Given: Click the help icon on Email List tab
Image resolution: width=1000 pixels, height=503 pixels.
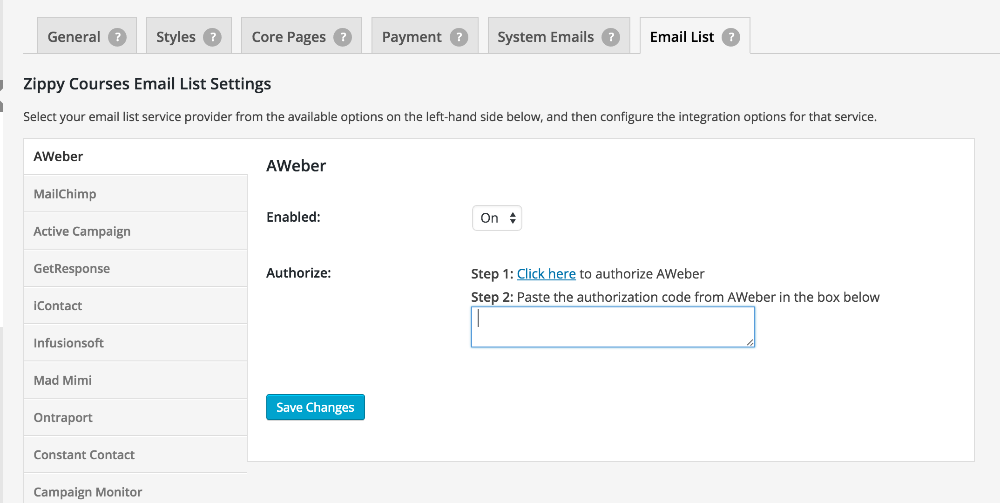Looking at the screenshot, I should click(x=731, y=37).
